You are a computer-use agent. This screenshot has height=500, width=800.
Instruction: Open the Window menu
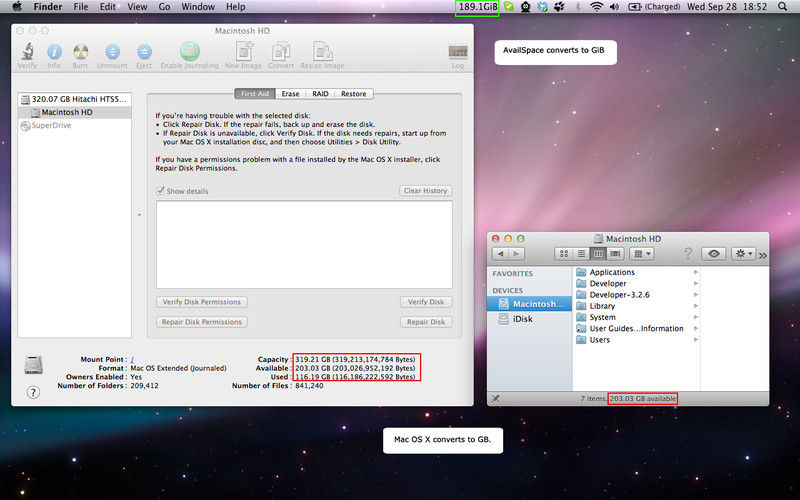coord(198,7)
